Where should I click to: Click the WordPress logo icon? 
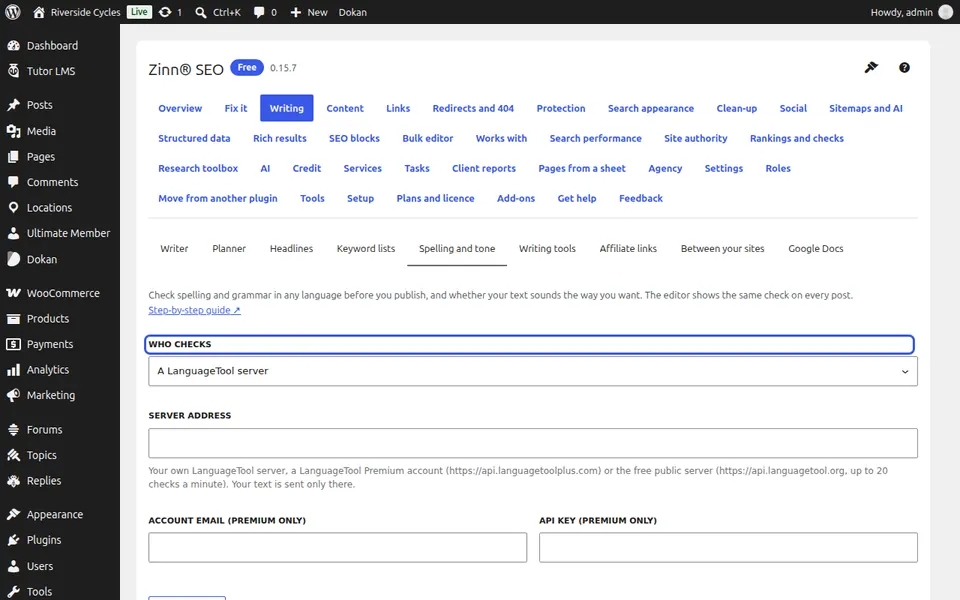tap(13, 12)
